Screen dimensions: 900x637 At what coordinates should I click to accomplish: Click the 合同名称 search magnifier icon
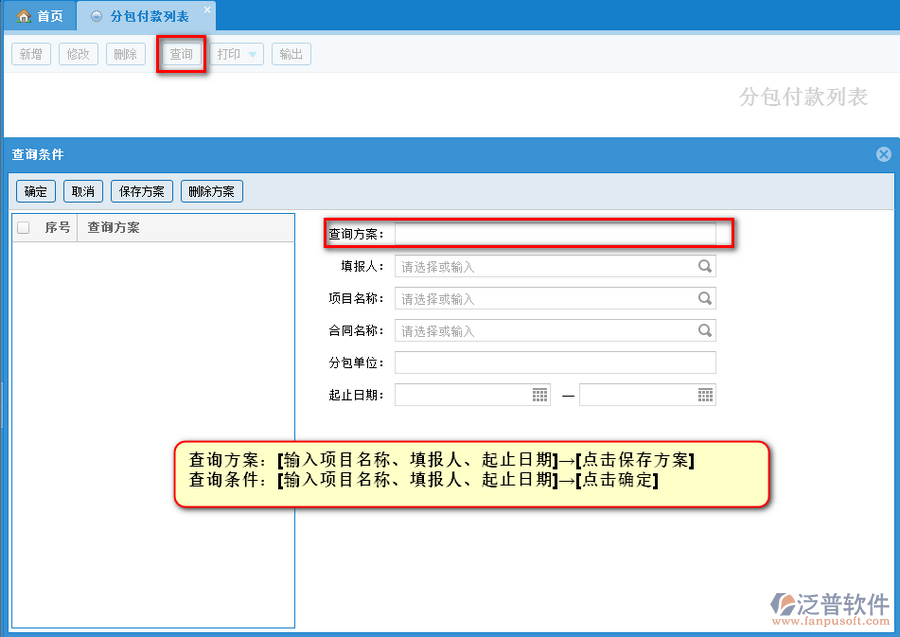[x=705, y=331]
